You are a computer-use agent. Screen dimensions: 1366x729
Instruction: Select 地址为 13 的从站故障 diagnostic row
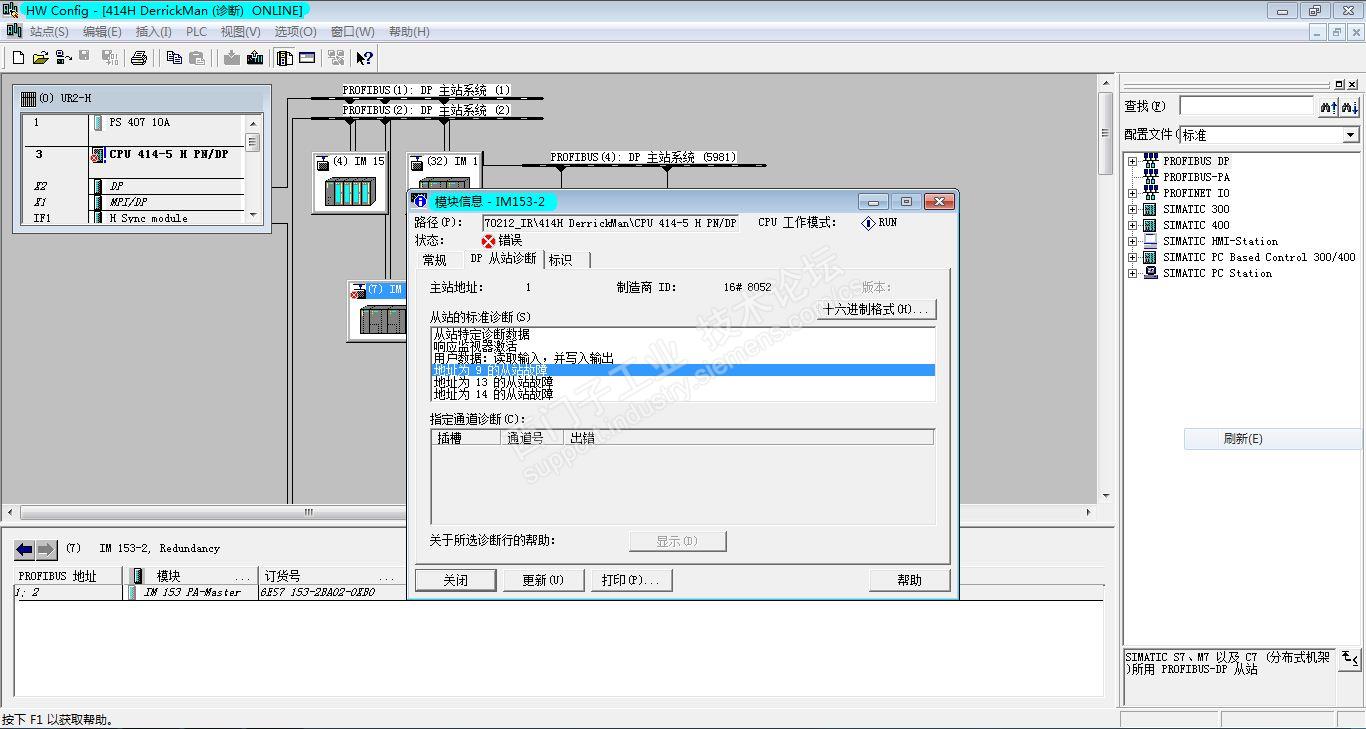point(682,382)
